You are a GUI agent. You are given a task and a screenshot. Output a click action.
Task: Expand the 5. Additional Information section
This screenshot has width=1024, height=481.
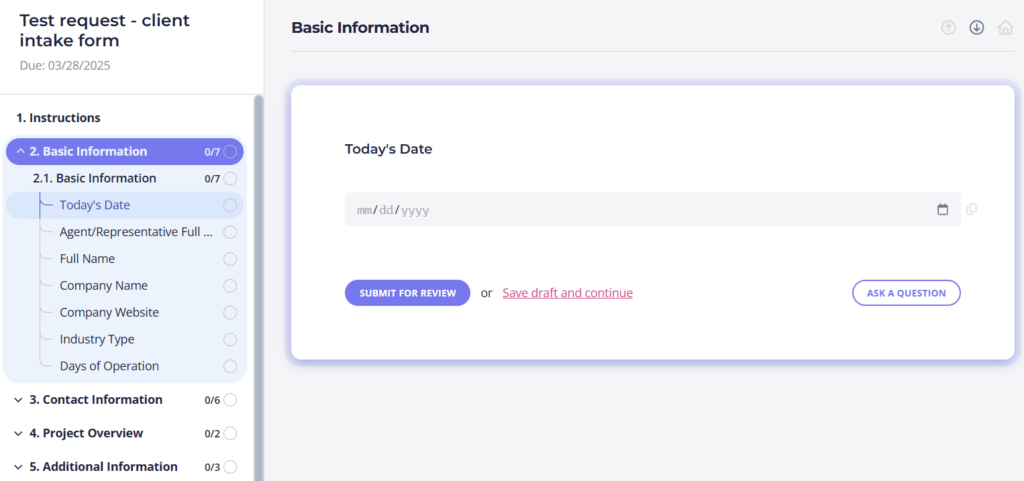point(19,467)
